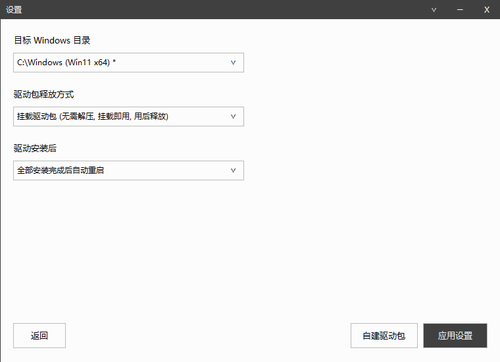The image size is (500, 362).
Task: Minimize the 设置 window
Action: coord(460,10)
